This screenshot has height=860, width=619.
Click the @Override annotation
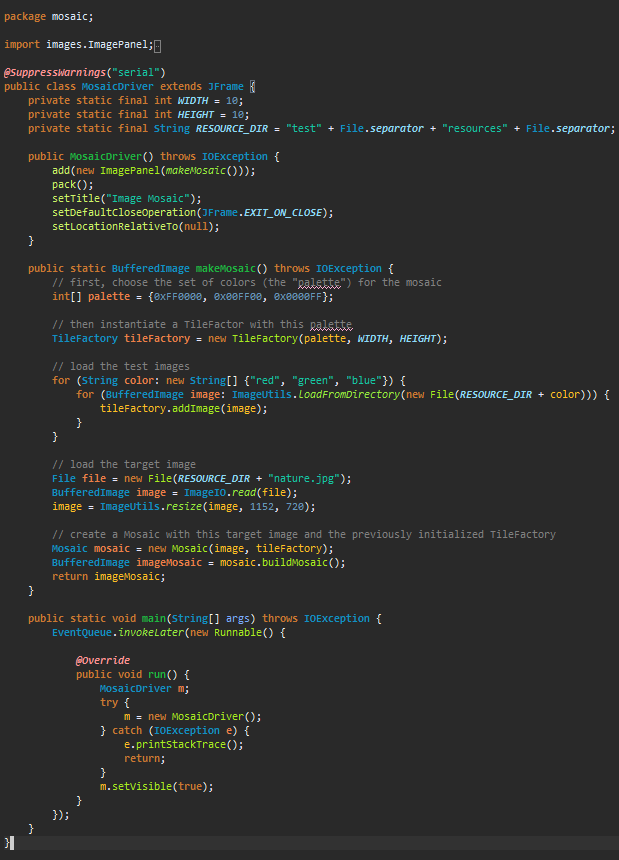pos(103,660)
